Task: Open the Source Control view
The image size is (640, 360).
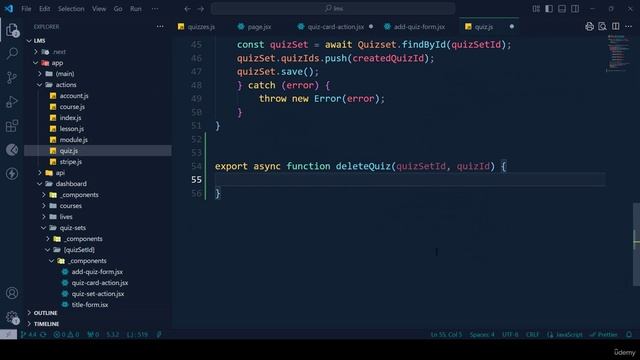Action: [x=12, y=78]
